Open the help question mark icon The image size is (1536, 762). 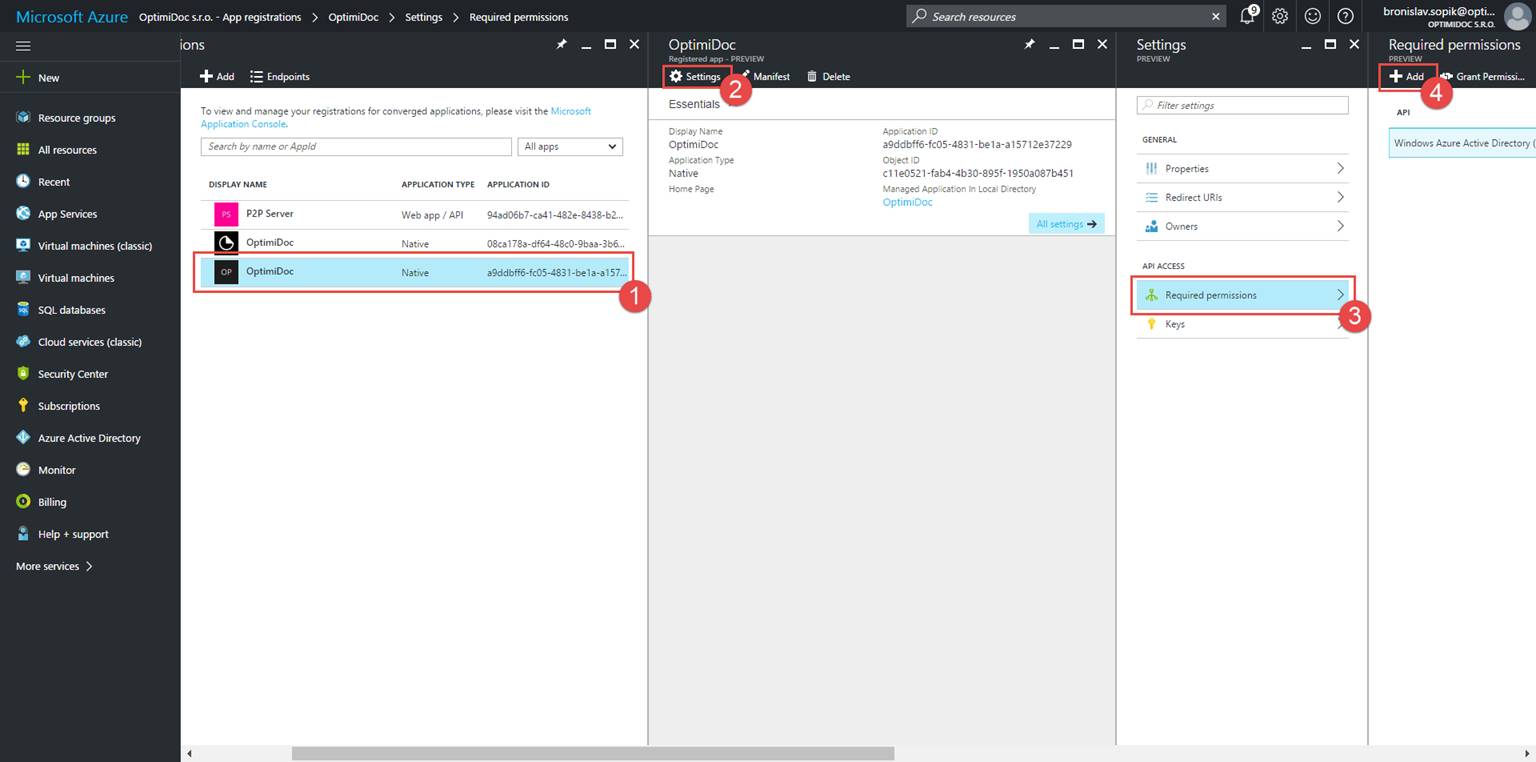click(x=1345, y=16)
